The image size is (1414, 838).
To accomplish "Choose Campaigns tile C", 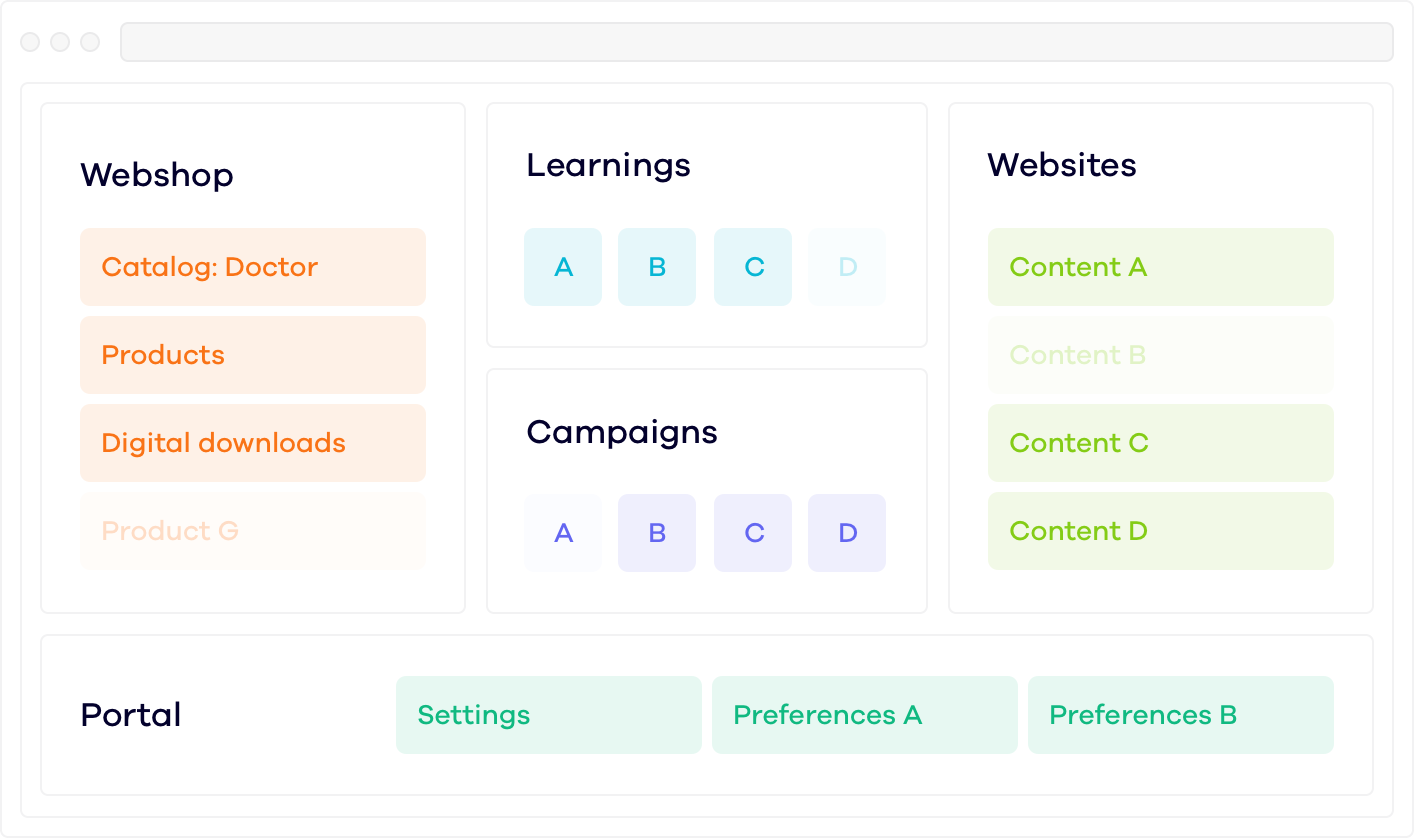I will tap(753, 533).
